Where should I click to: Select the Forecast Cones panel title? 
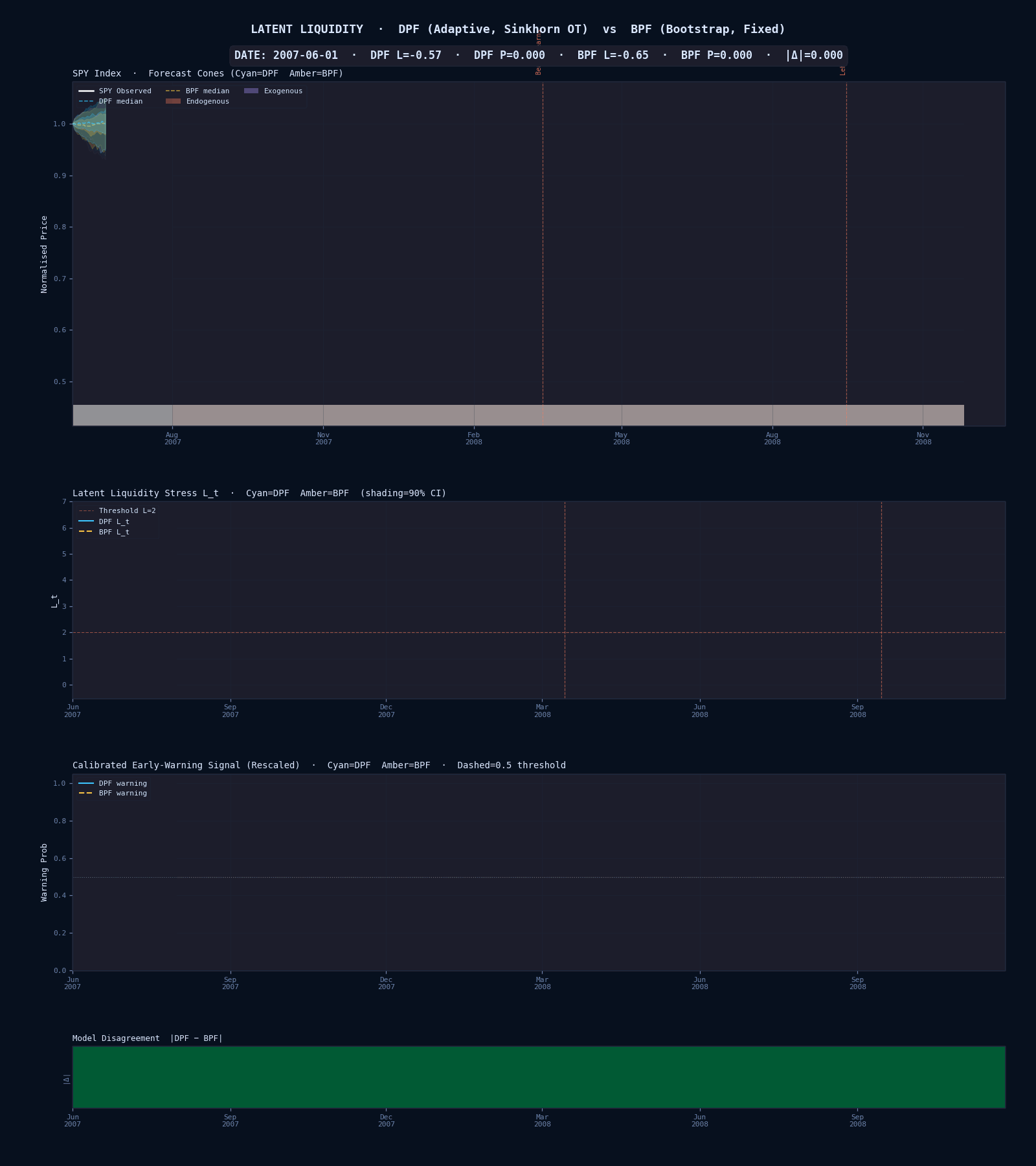[207, 73]
